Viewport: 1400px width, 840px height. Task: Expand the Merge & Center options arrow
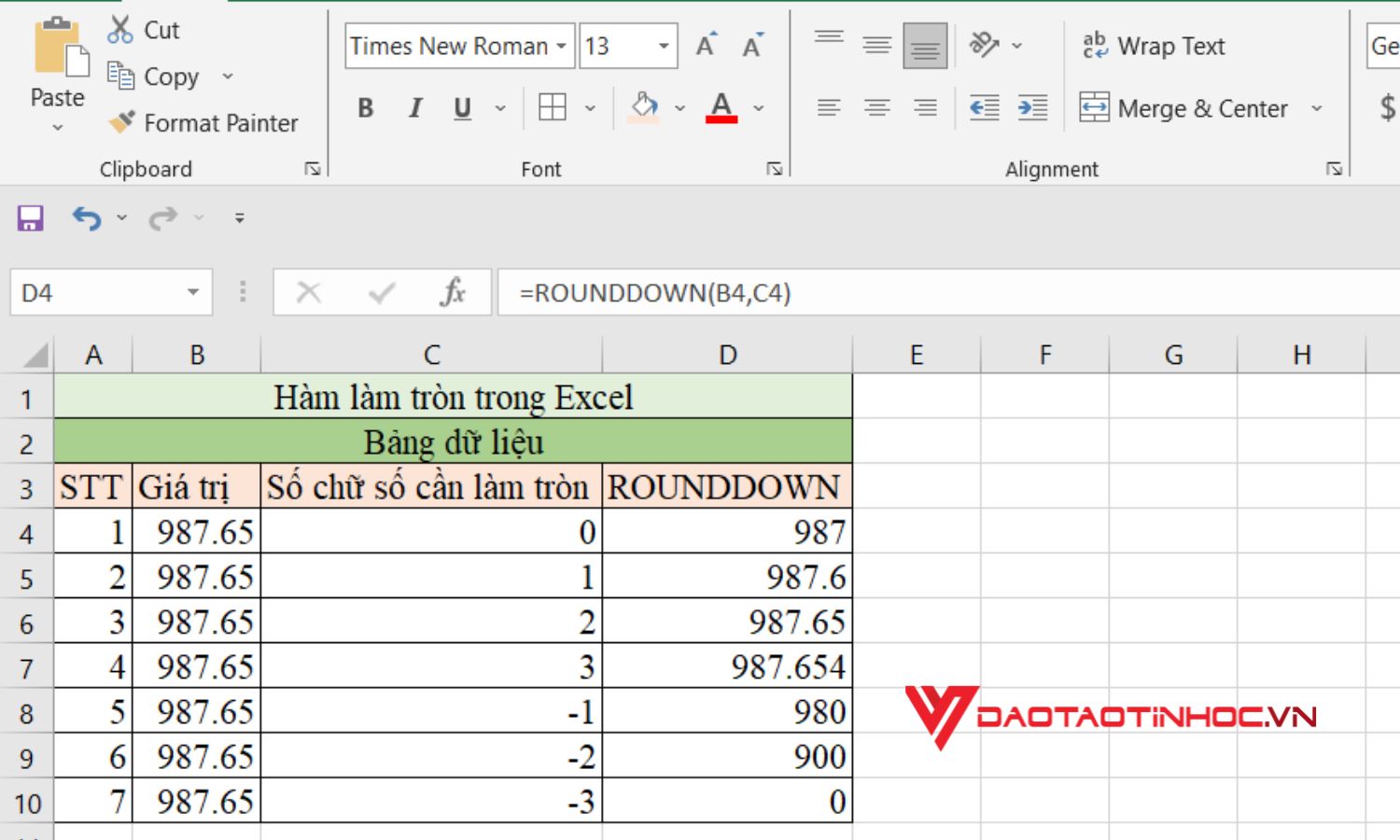pyautogui.click(x=1316, y=108)
